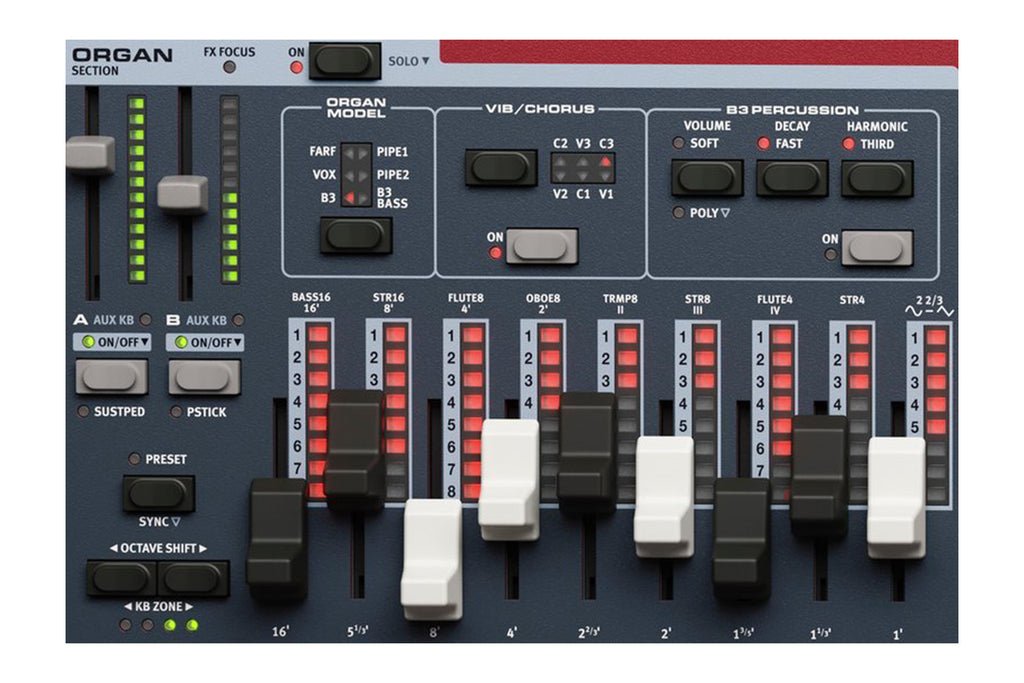
Task: Toggle the Vib/Chorus ON button
Action: [541, 246]
